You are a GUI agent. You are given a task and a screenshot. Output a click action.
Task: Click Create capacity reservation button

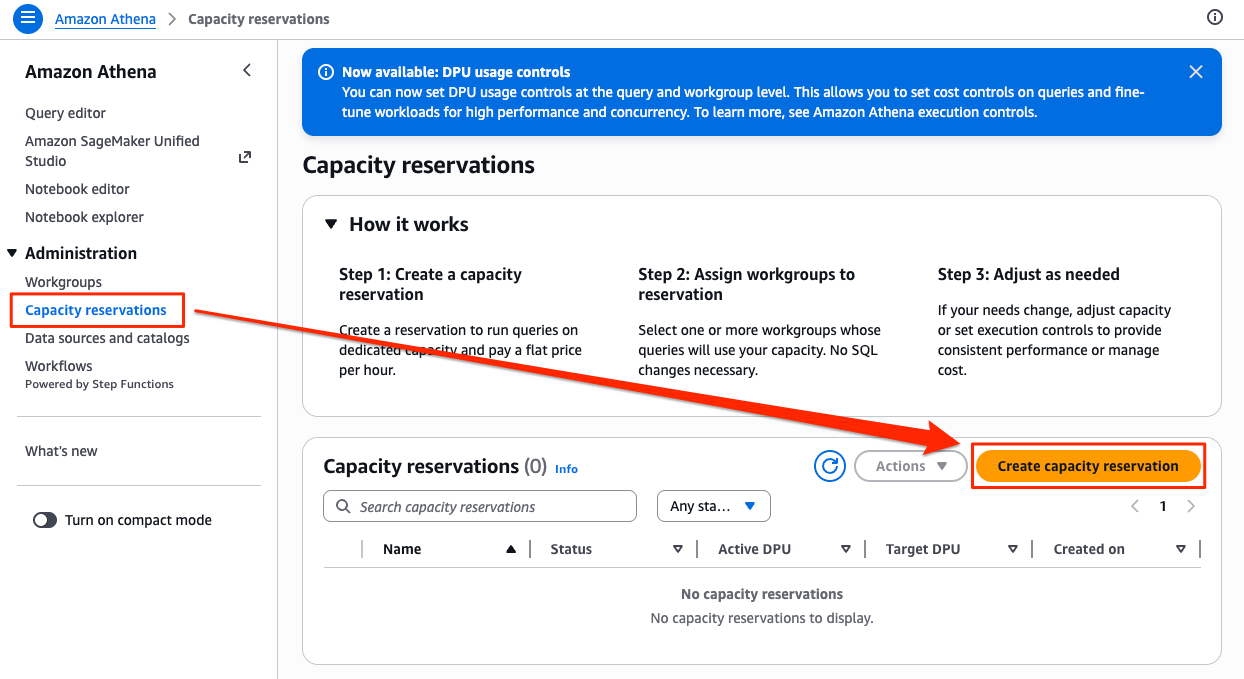click(x=1088, y=466)
